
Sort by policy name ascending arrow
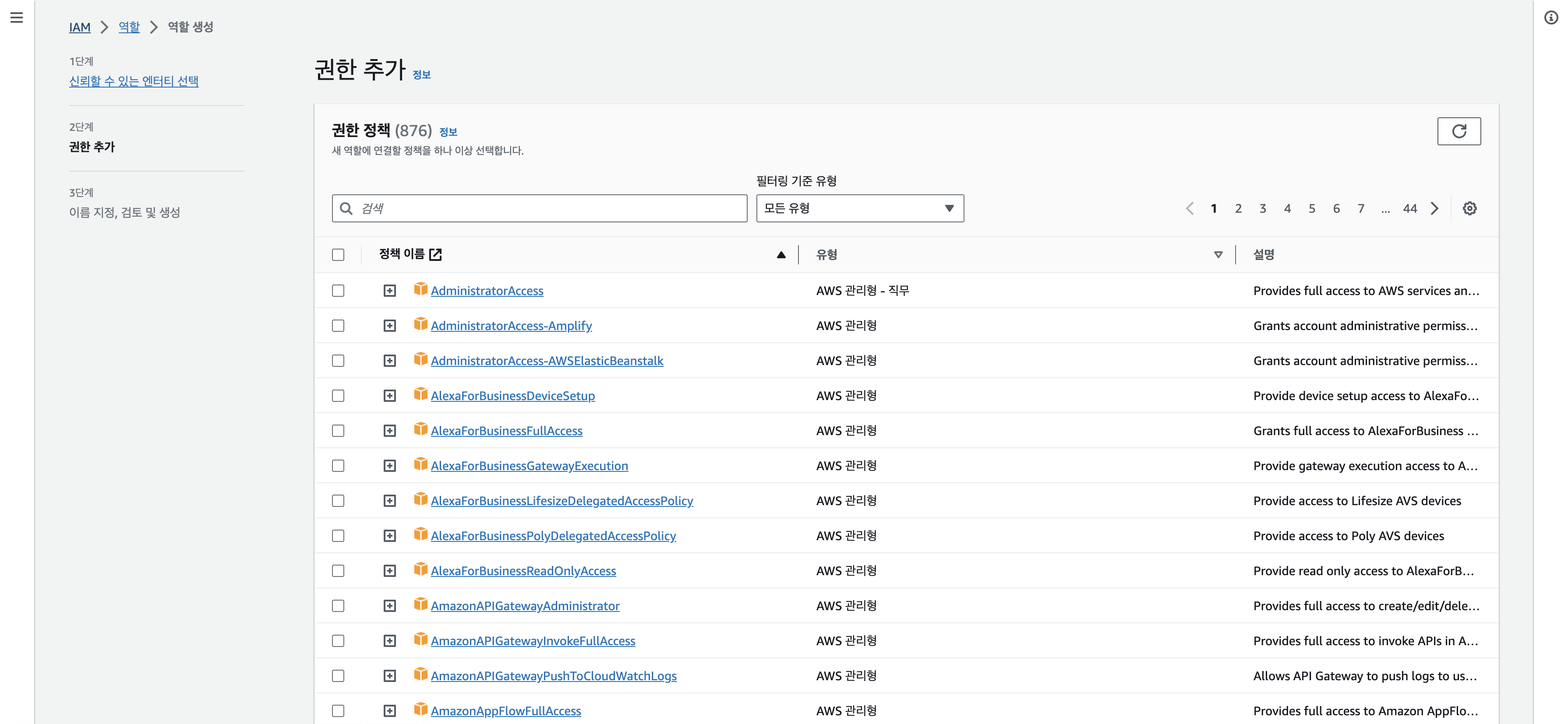[x=781, y=255]
